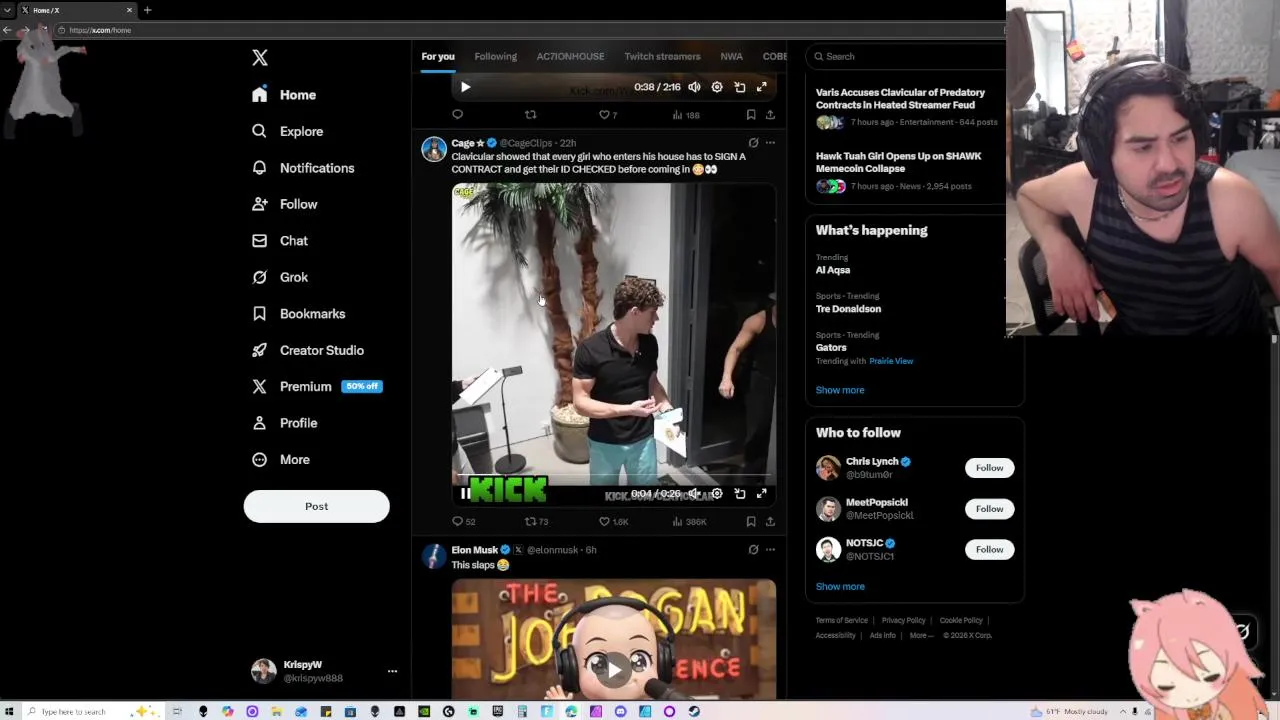Follow MeetPopsickl
This screenshot has height=720, width=1280.
point(989,509)
